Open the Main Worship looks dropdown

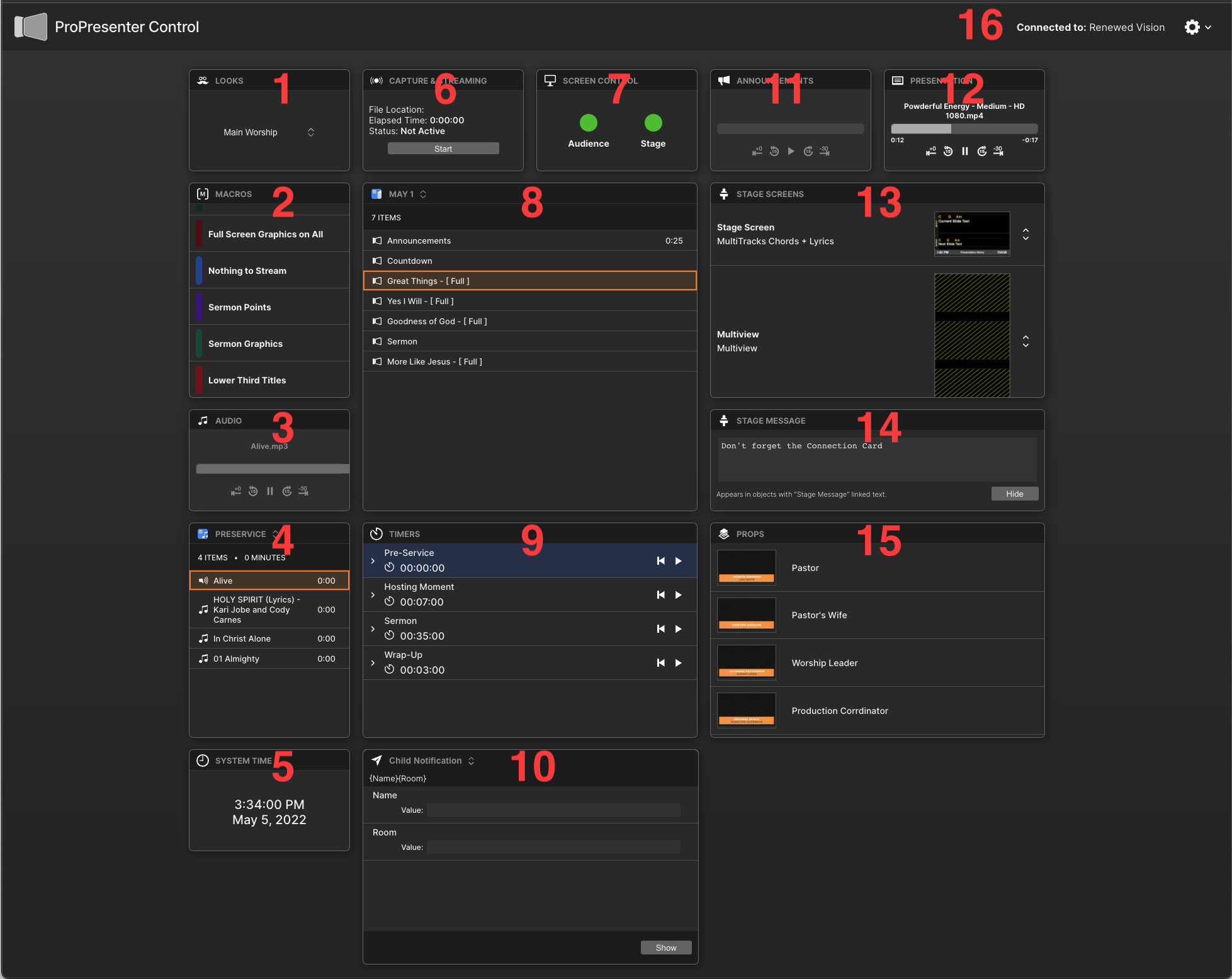point(310,132)
